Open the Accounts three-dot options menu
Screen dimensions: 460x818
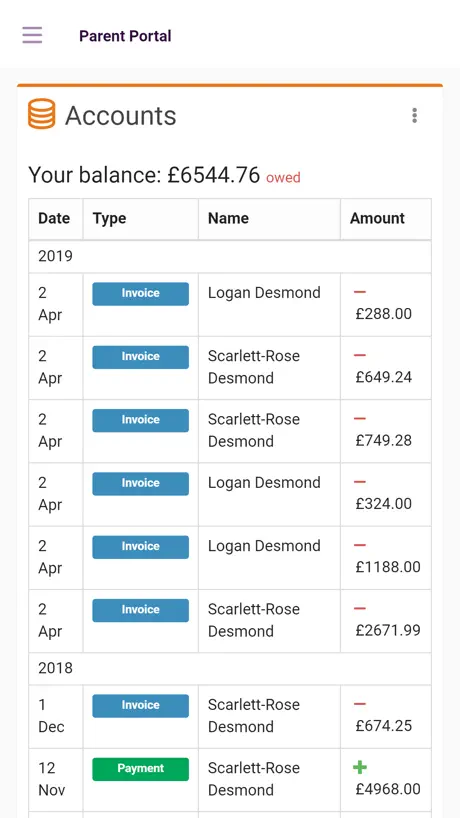[x=414, y=115]
